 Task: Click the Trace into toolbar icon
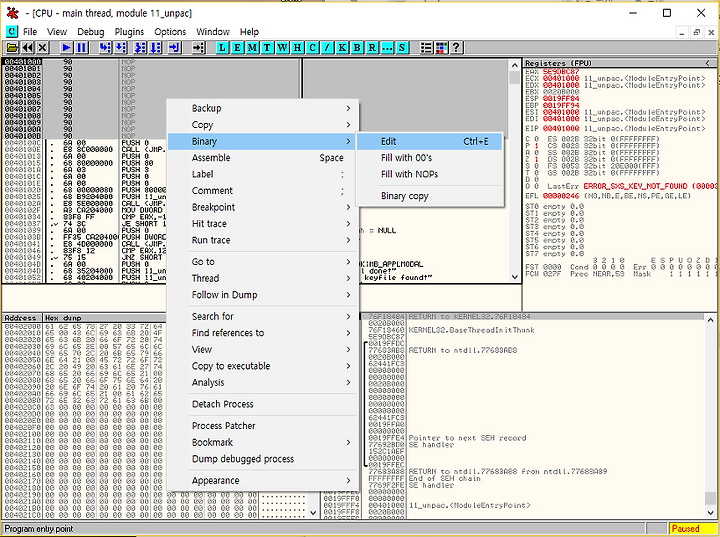pyautogui.click(x=140, y=47)
